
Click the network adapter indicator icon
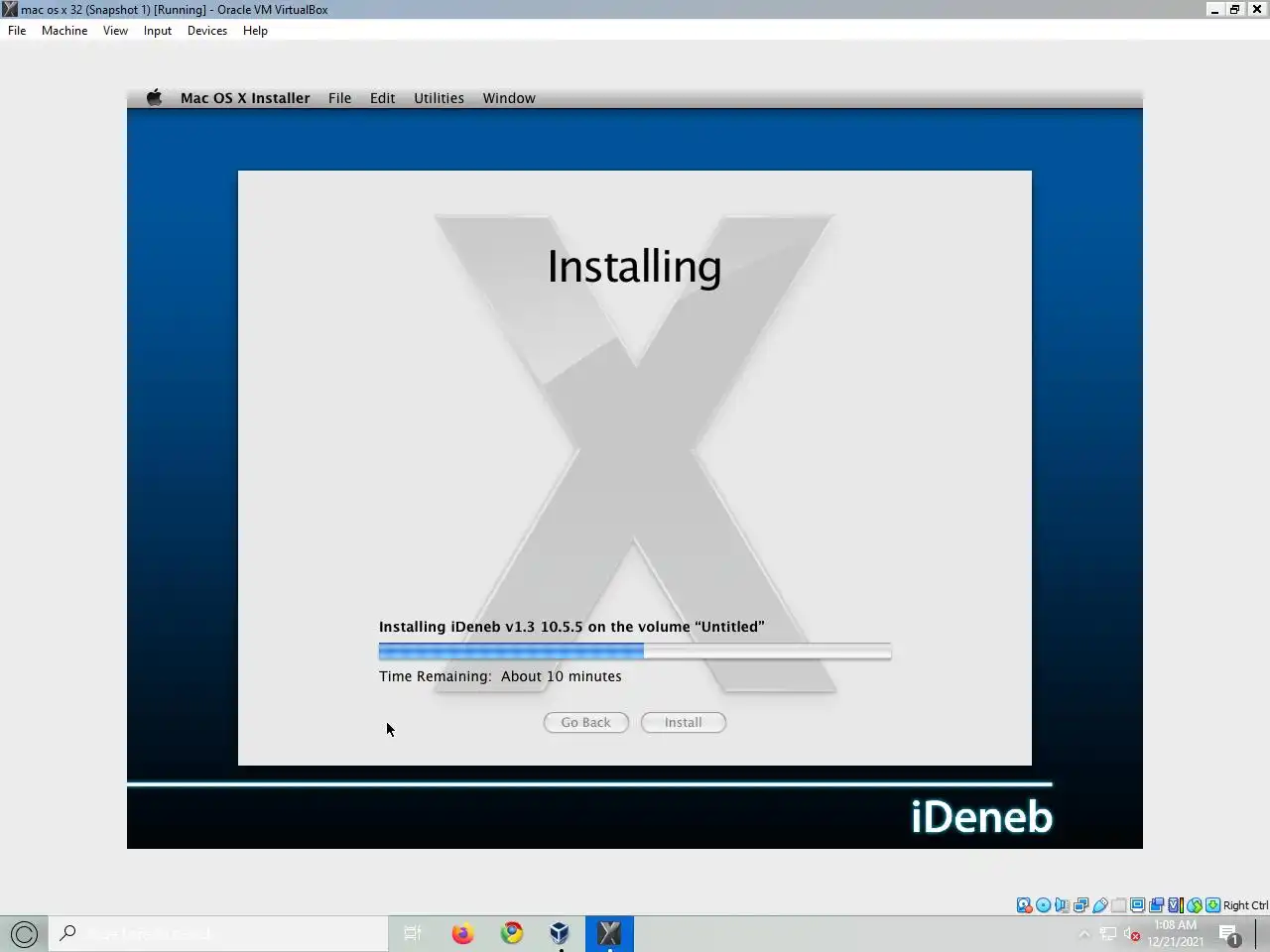(x=1080, y=905)
